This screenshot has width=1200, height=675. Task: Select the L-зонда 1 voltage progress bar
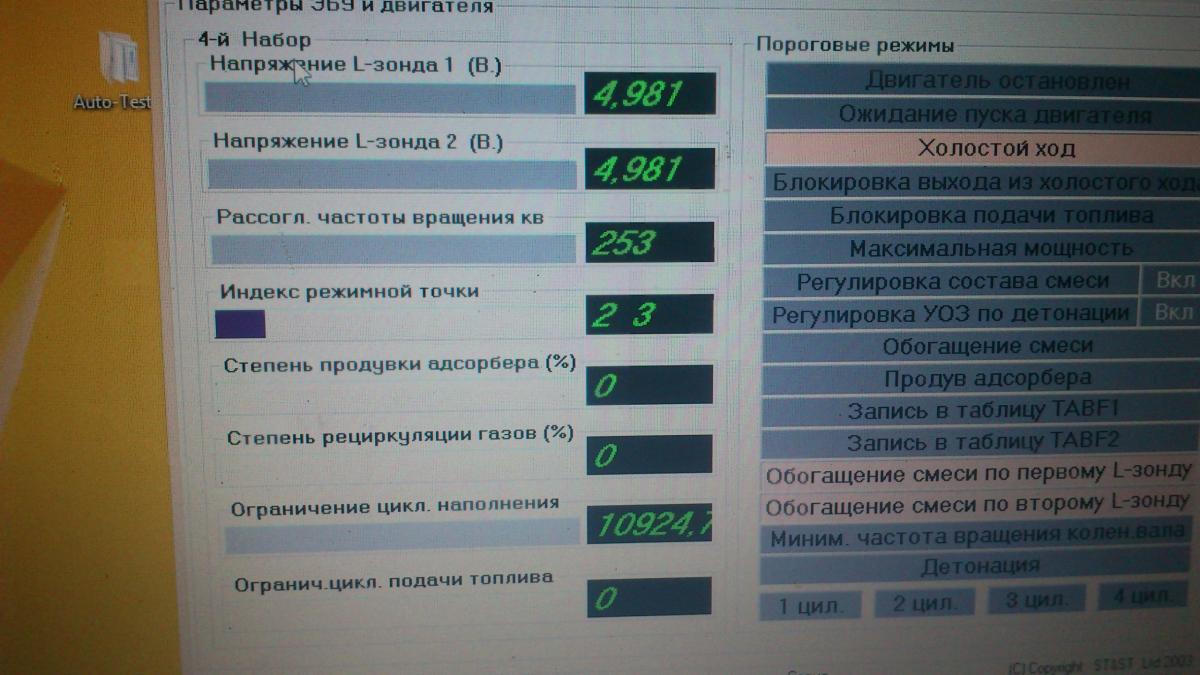click(390, 97)
